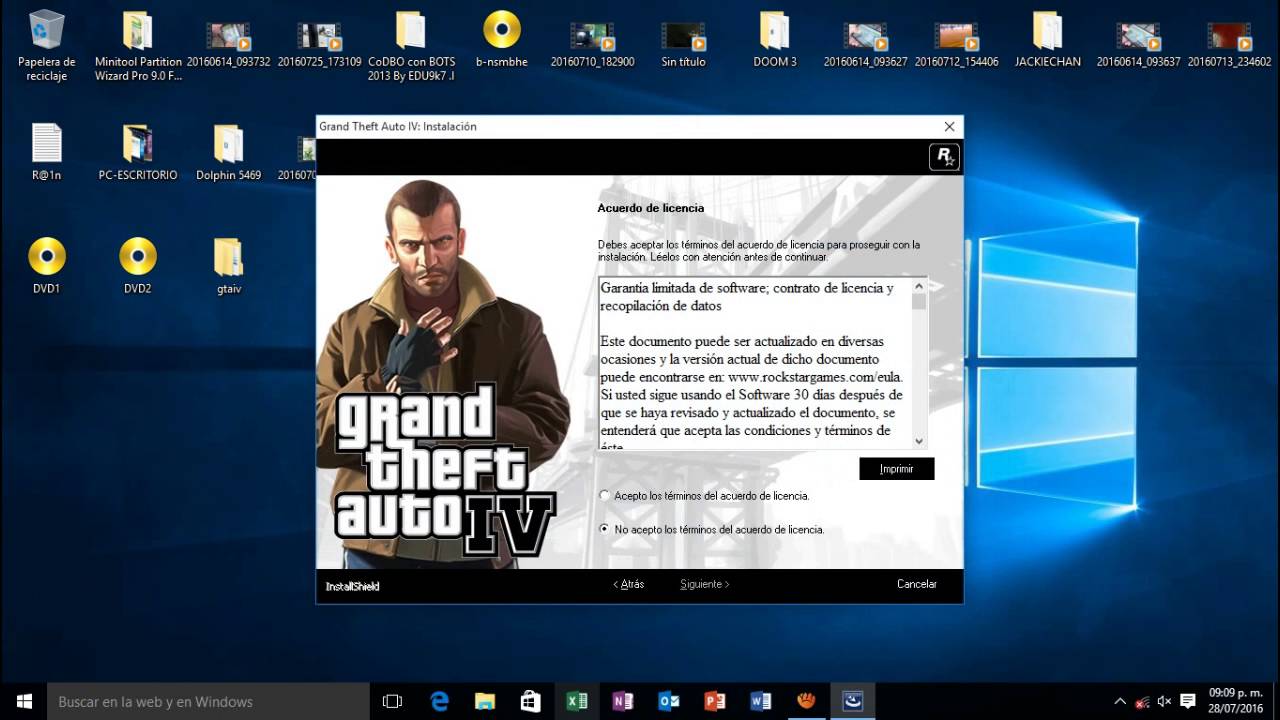1280x720 pixels.
Task: Show hidden system tray icons
Action: pyautogui.click(x=1120, y=701)
